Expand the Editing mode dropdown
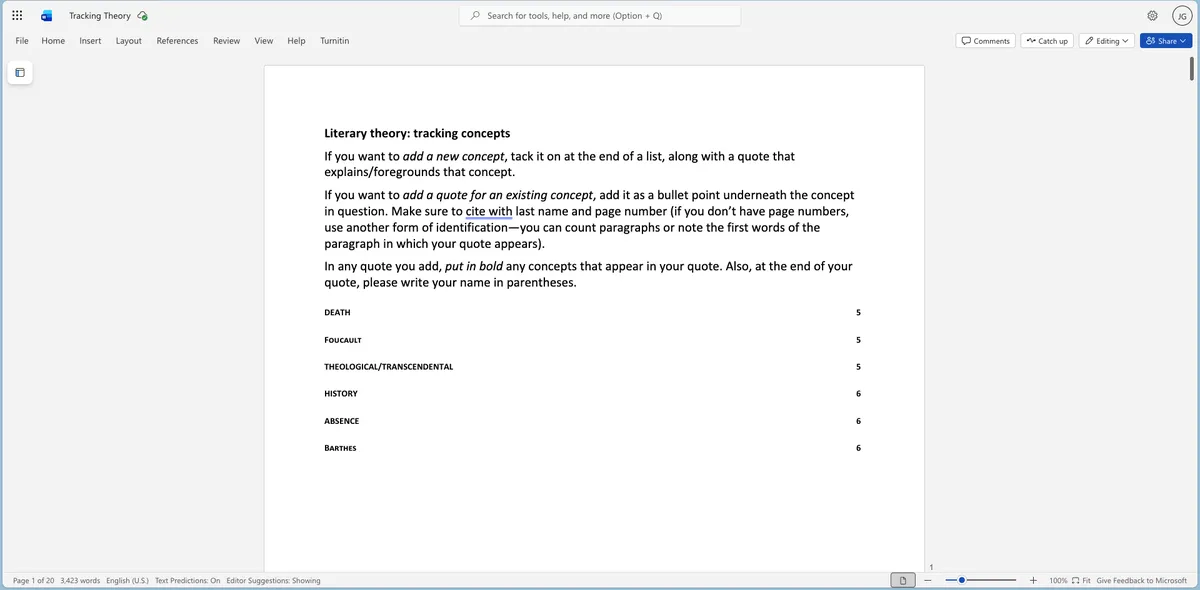1200x590 pixels. [1105, 41]
